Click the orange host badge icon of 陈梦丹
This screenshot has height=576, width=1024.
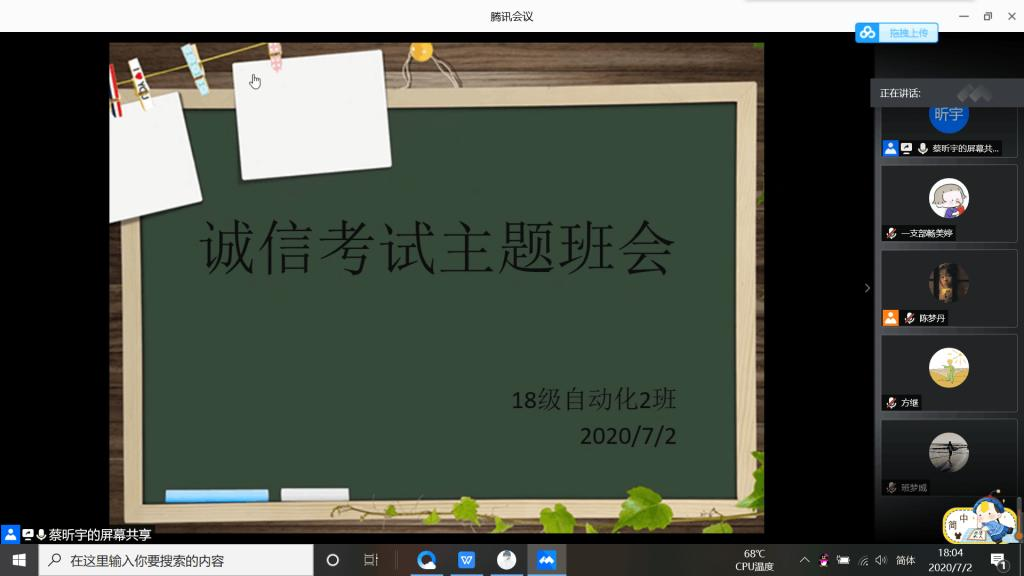[890, 318]
